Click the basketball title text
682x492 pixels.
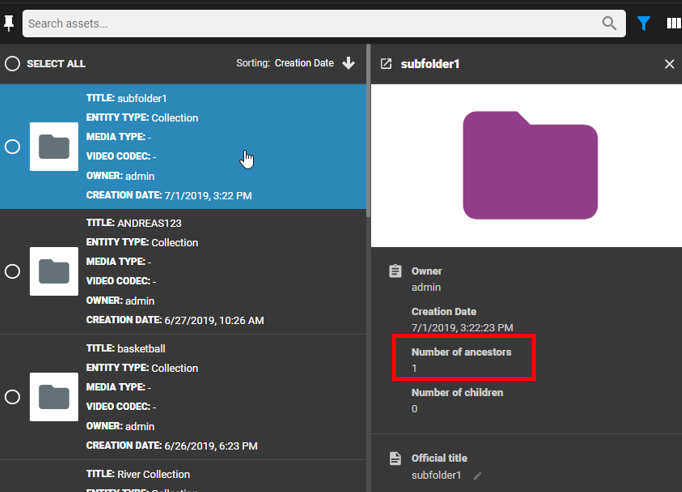click(x=141, y=348)
